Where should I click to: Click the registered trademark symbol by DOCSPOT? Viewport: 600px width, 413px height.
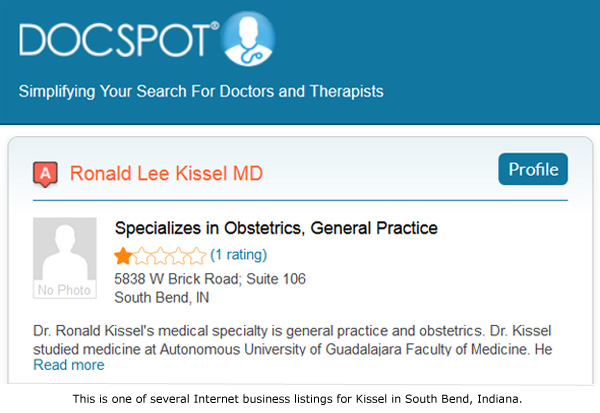click(x=215, y=25)
